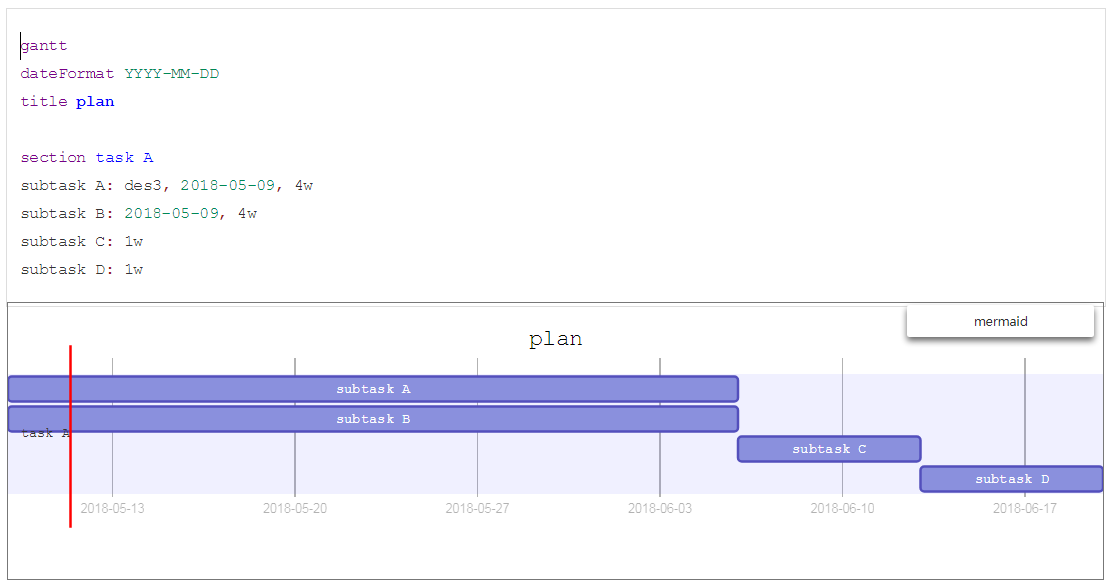Image resolution: width=1108 pixels, height=585 pixels.
Task: Click the subtask D bar
Action: click(1010, 479)
